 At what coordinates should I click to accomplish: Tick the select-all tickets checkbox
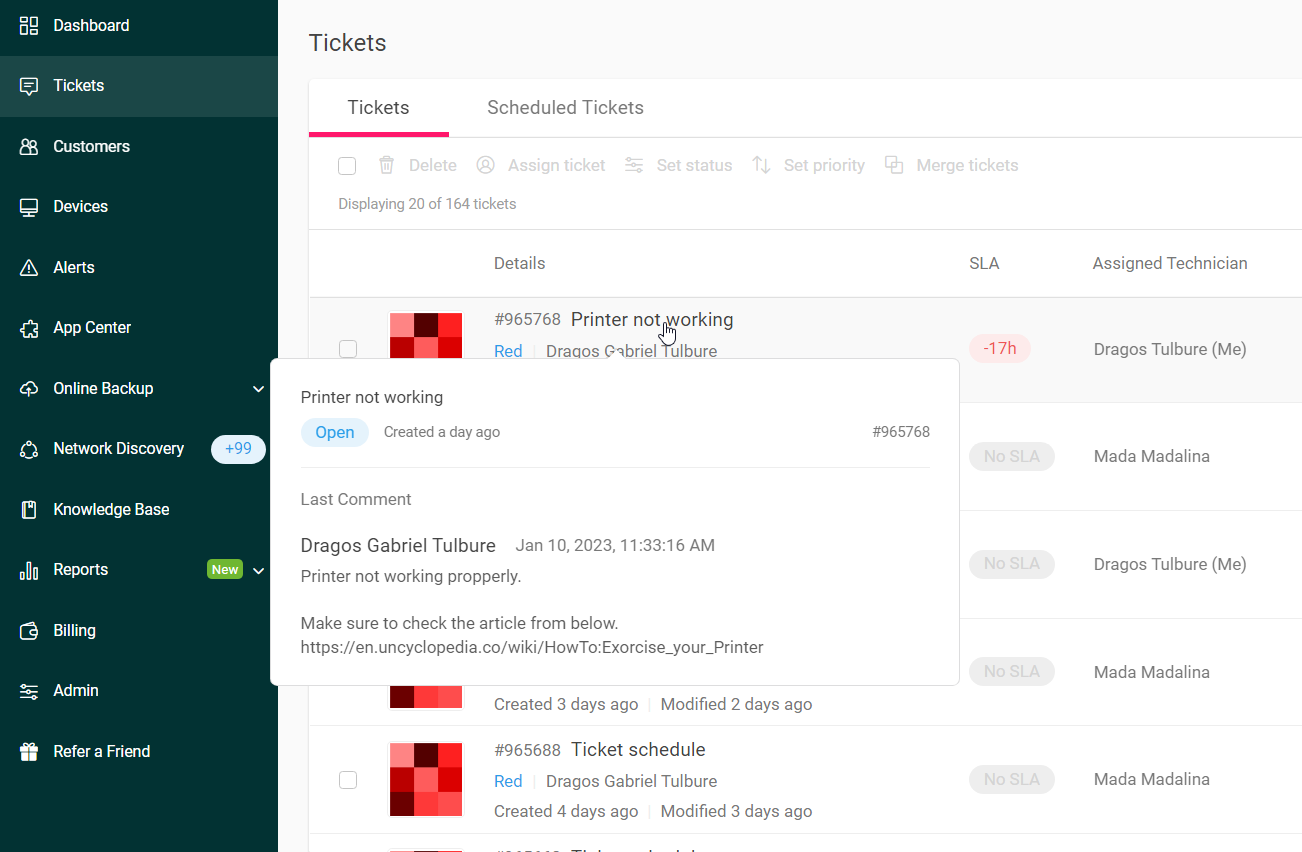pyautogui.click(x=347, y=166)
